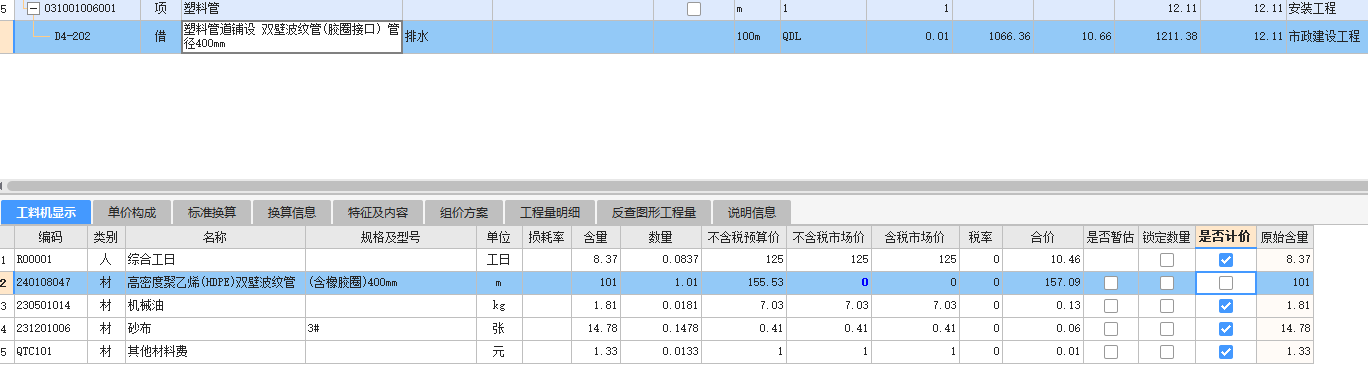Screen dimensions: 1368x381
Task: Check 锁定数量 for 其他材料费 row
Action: (x=1166, y=352)
